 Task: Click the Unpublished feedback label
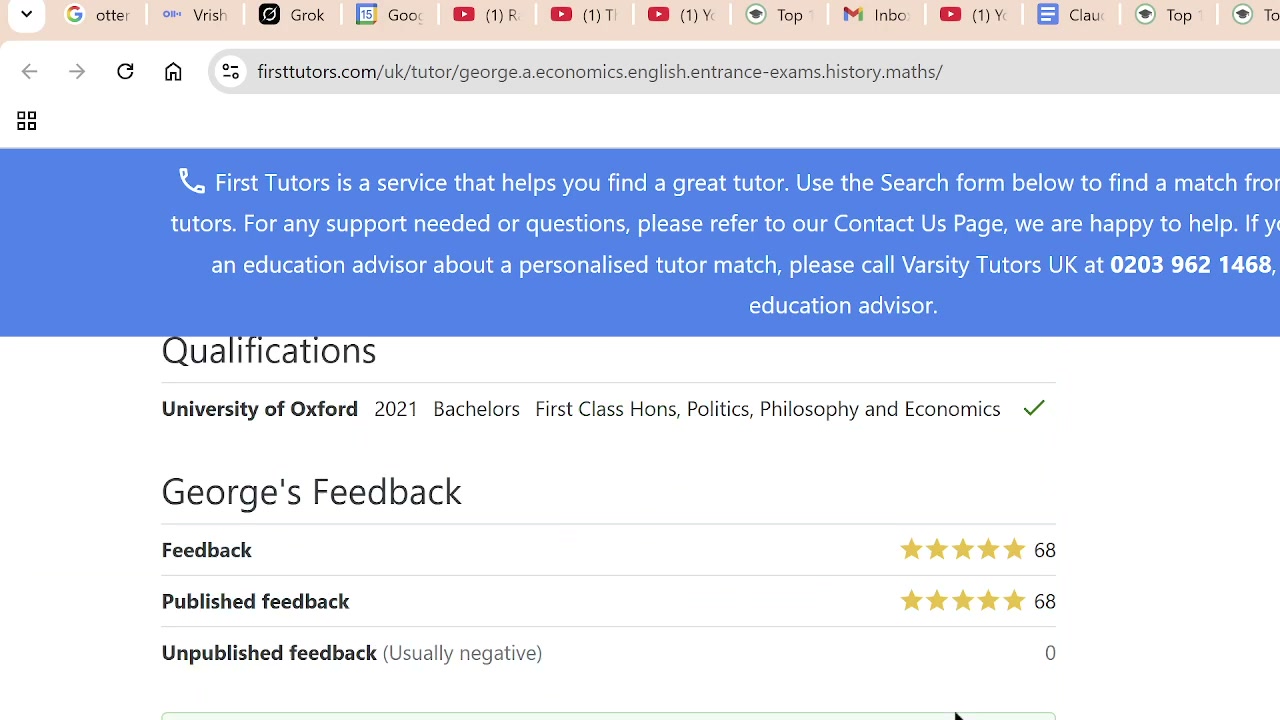click(x=269, y=653)
